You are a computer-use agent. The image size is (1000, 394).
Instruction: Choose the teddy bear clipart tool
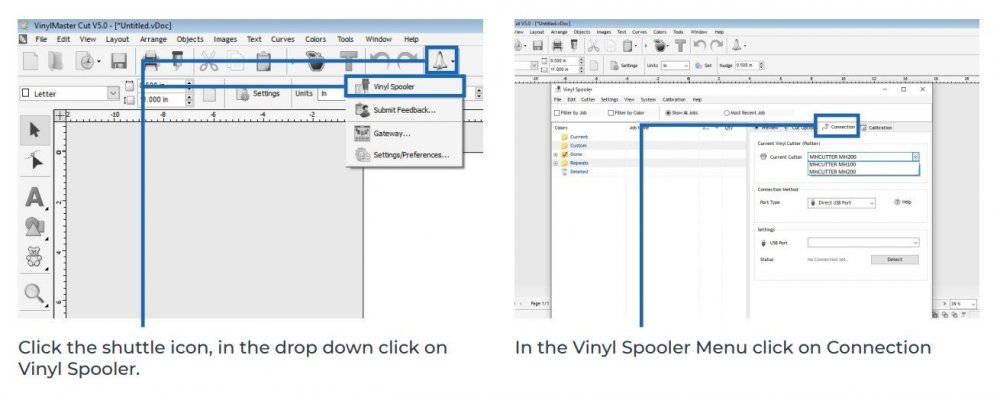coord(34,257)
